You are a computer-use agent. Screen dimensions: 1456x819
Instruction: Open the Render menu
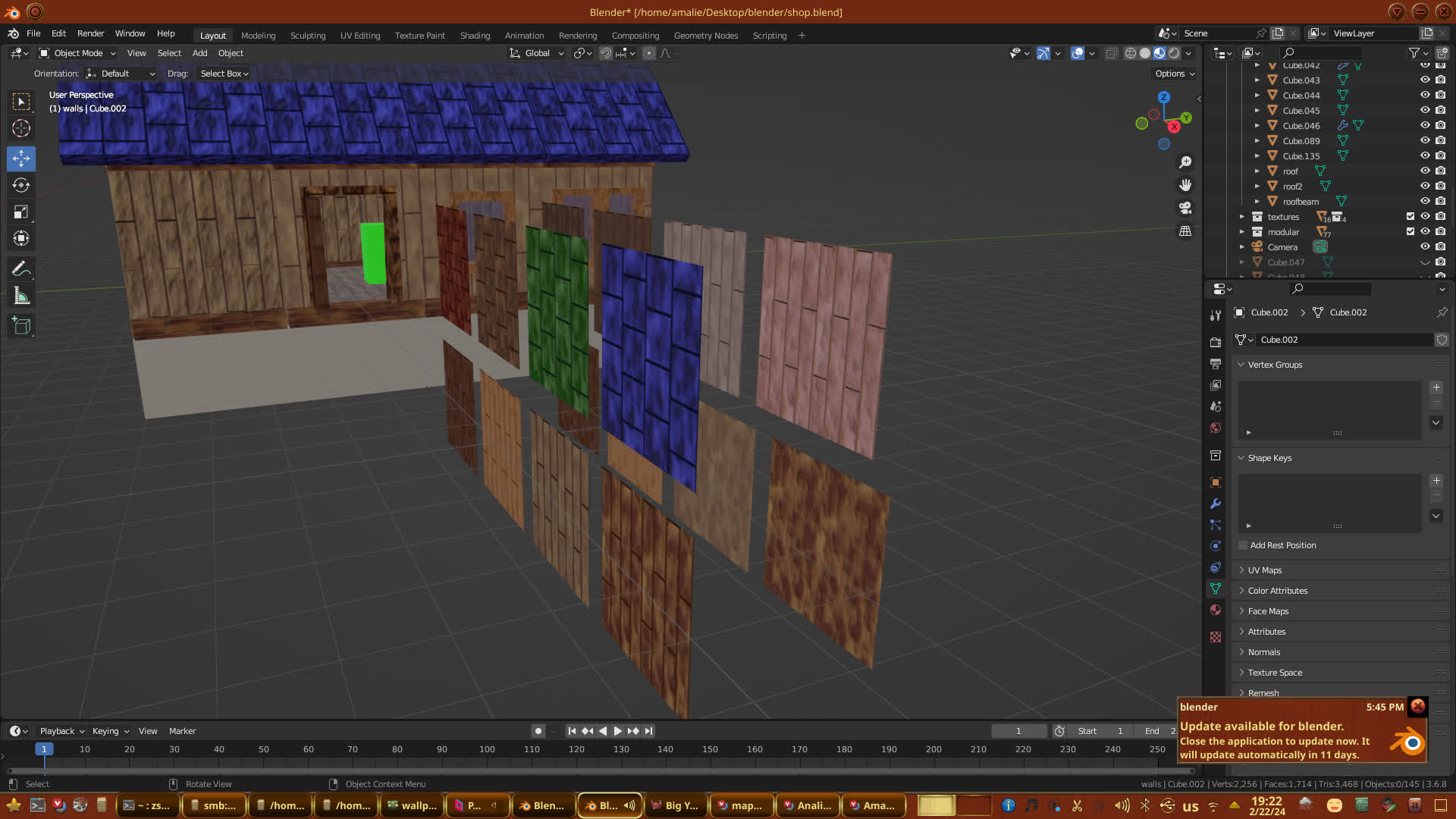point(90,33)
